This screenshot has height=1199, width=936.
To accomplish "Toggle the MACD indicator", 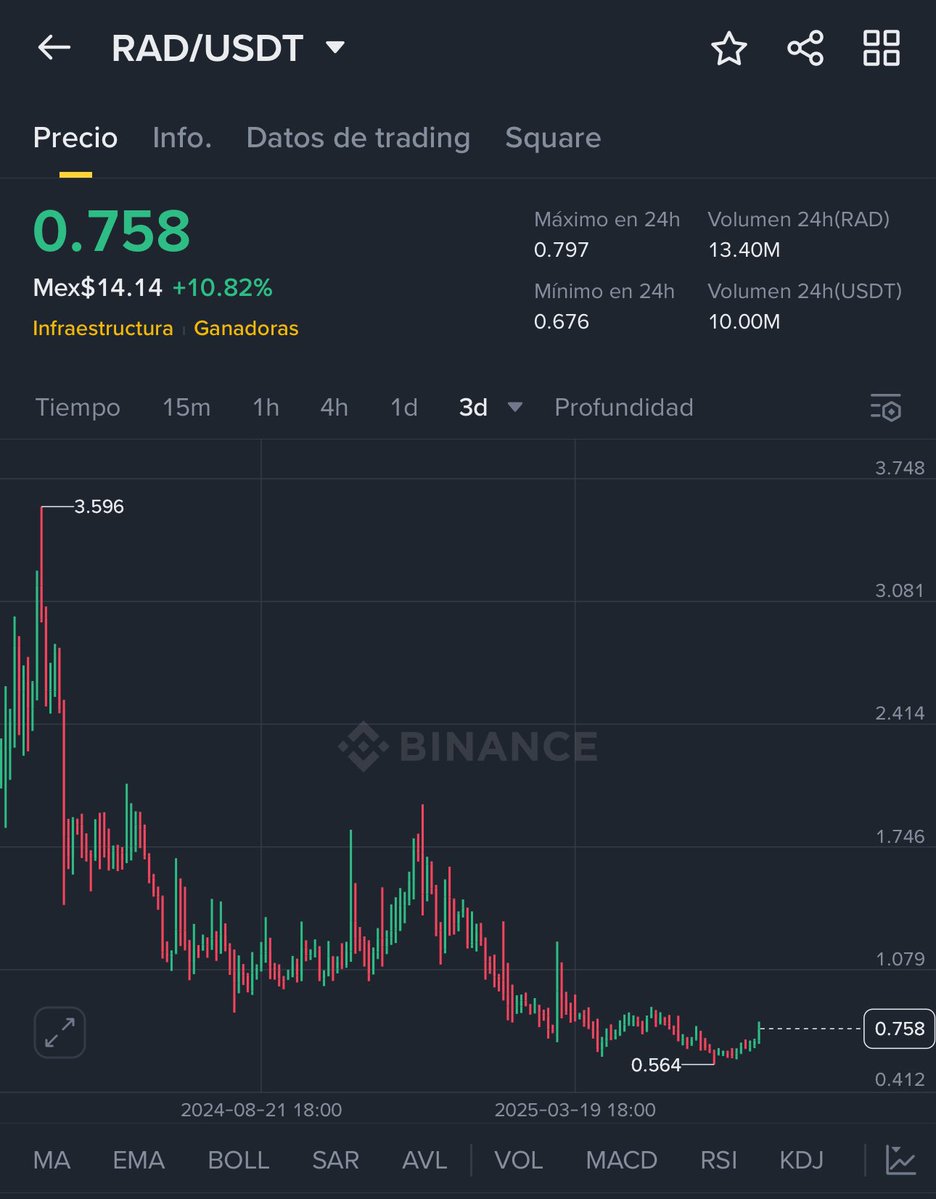I will coord(621,1160).
